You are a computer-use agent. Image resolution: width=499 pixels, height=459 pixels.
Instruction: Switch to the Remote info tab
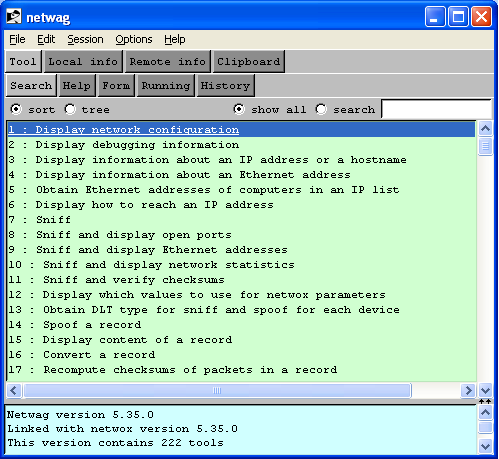click(x=168, y=62)
